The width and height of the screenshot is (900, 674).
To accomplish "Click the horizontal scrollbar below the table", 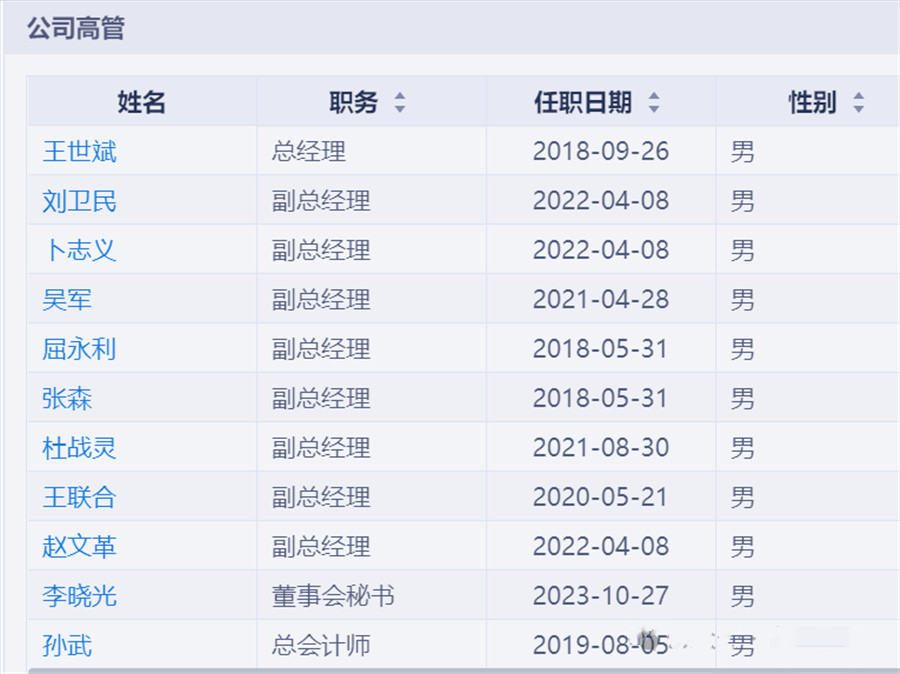I will coord(464,671).
